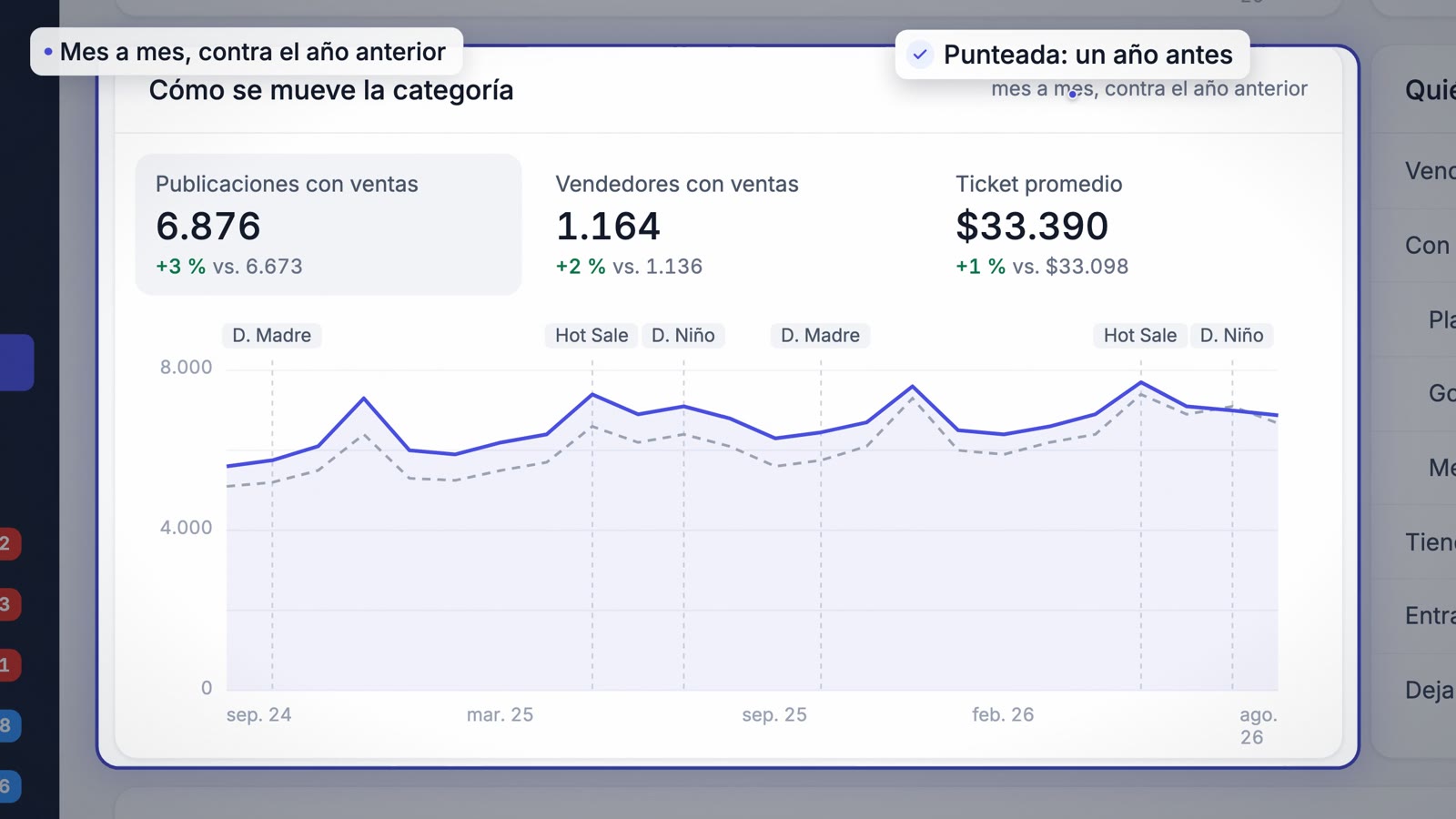Click the D. Niño event label above ago. 26
Viewport: 1456px width, 819px height.
point(1232,335)
